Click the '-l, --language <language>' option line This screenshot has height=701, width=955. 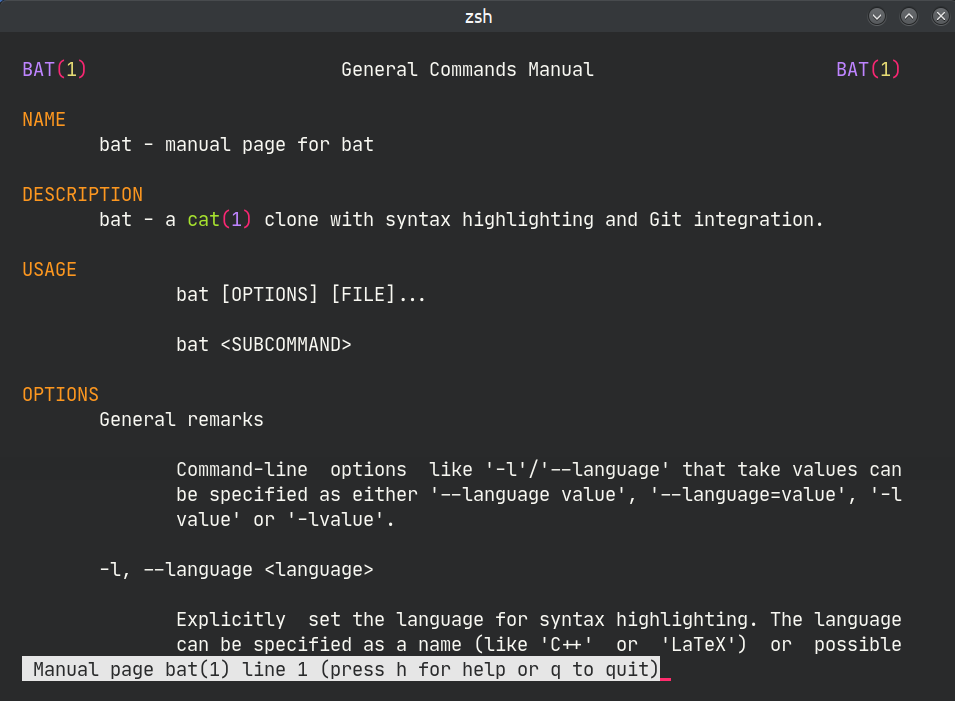236,569
